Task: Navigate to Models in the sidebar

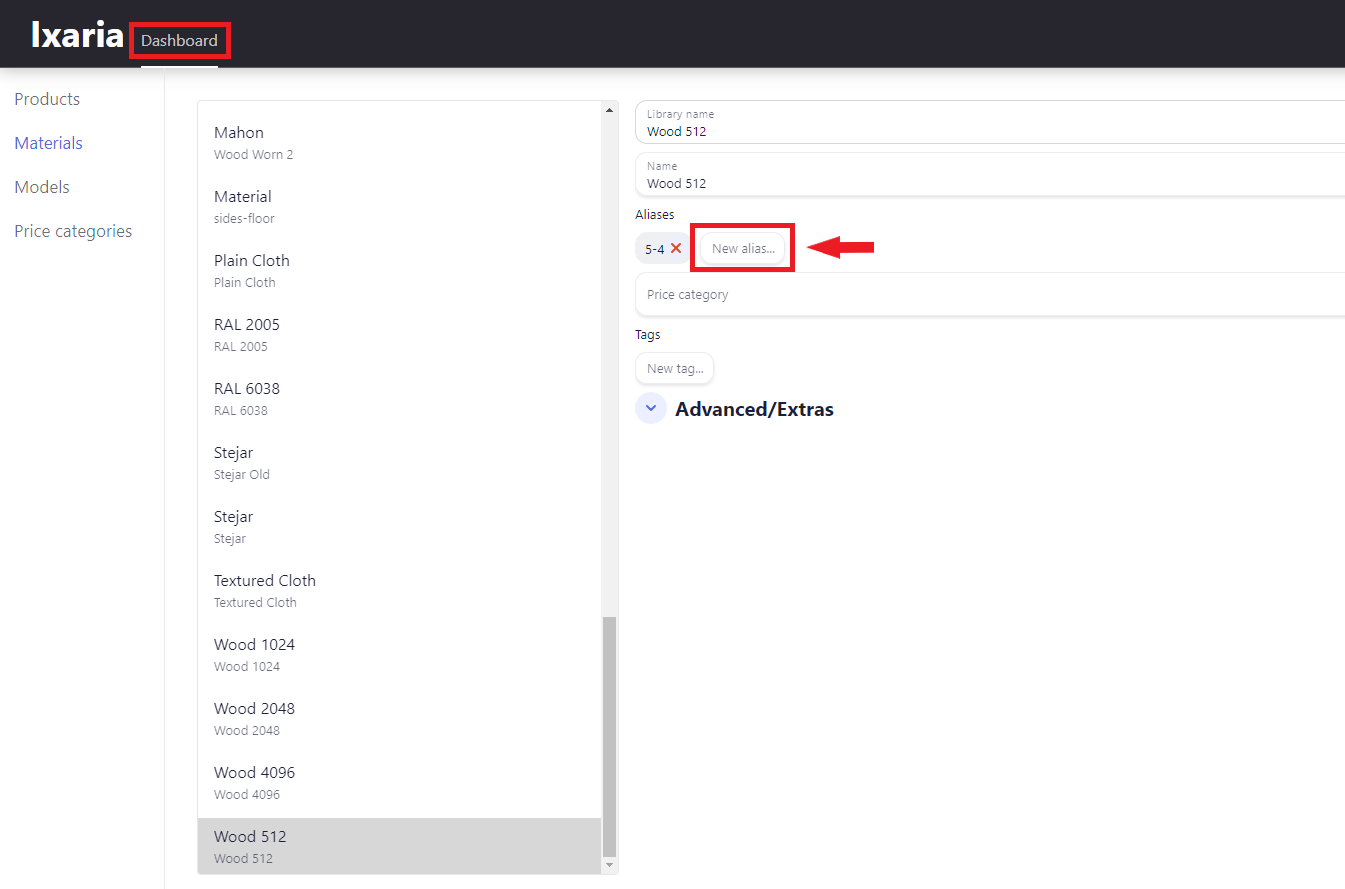Action: (x=42, y=187)
